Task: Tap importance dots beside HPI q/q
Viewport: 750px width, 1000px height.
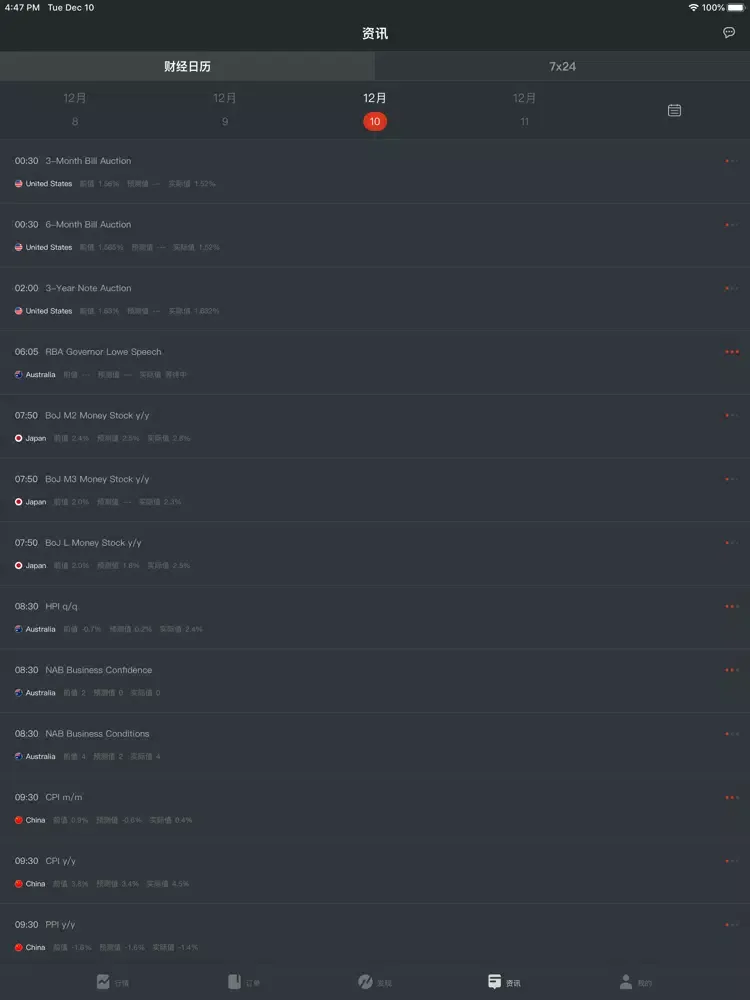Action: point(732,607)
